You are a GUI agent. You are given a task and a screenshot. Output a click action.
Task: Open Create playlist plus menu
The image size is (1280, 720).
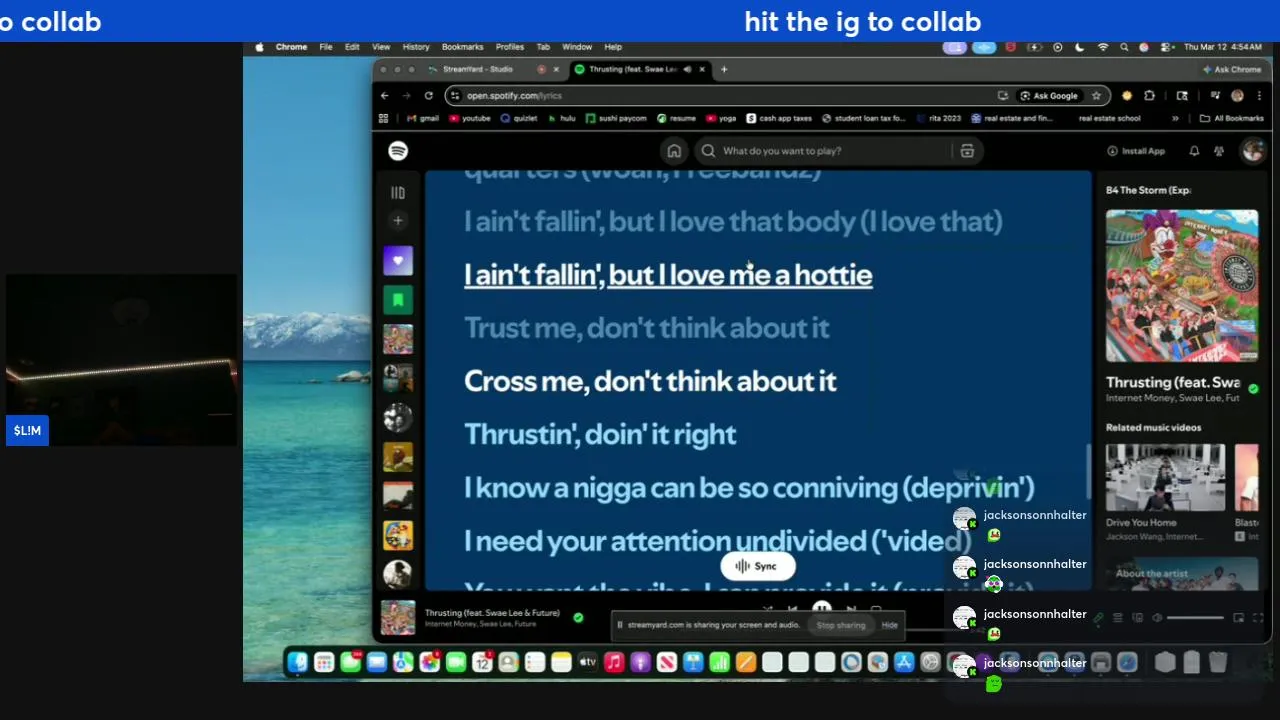pos(398,221)
